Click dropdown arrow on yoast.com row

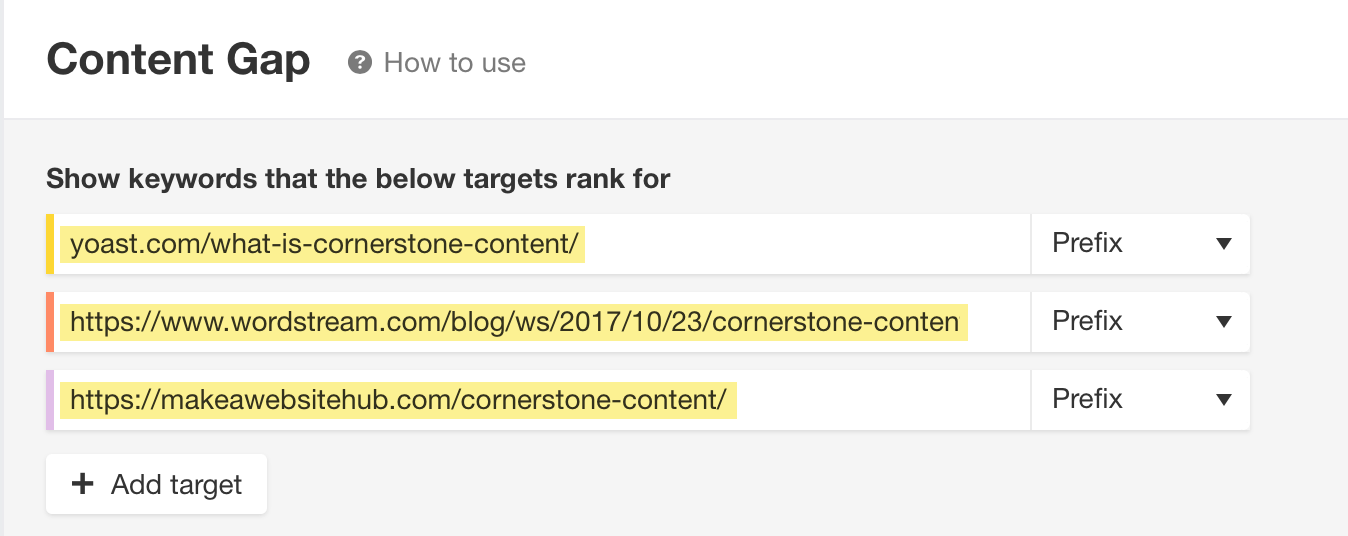(x=1223, y=244)
